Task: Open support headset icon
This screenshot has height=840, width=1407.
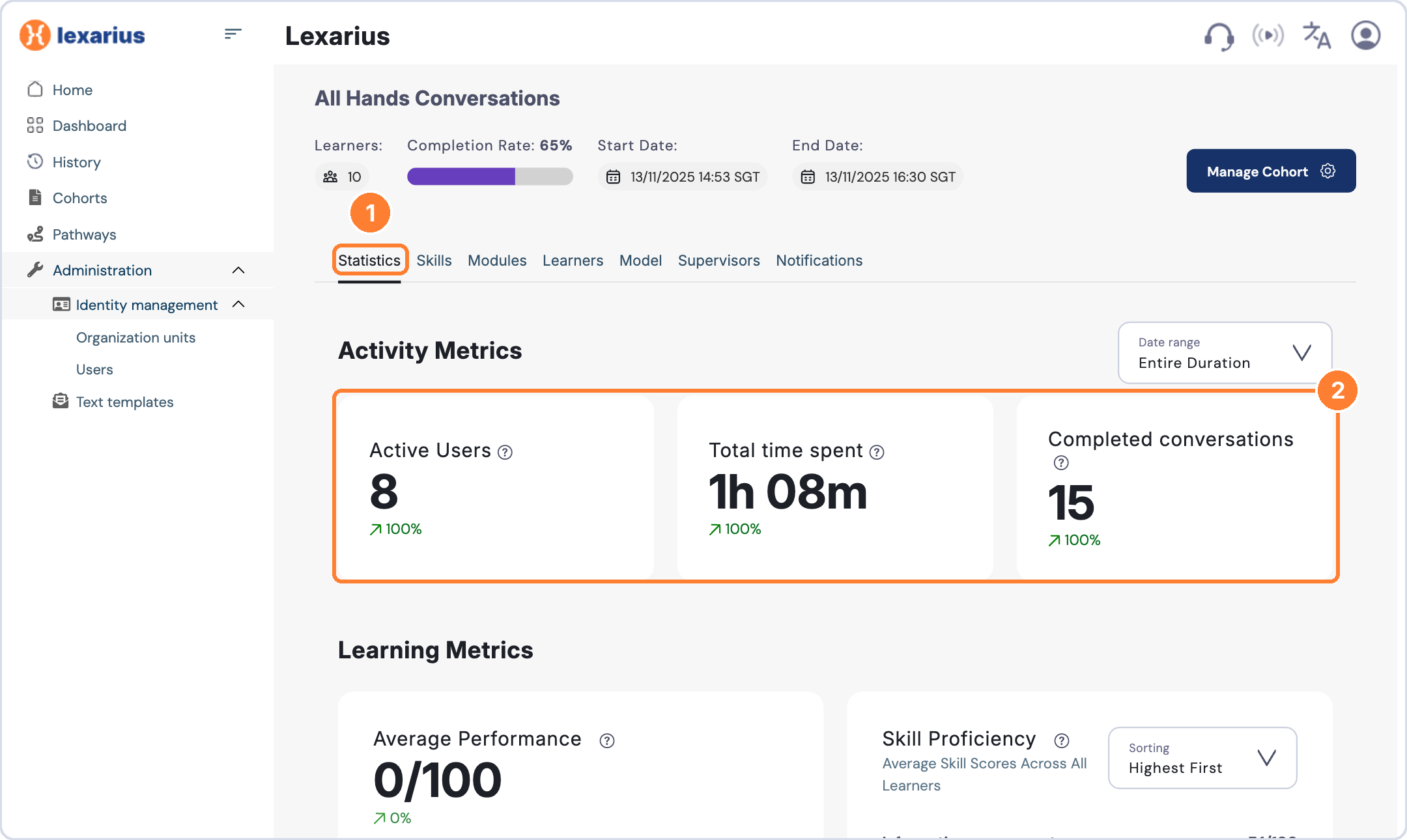Action: [x=1218, y=36]
